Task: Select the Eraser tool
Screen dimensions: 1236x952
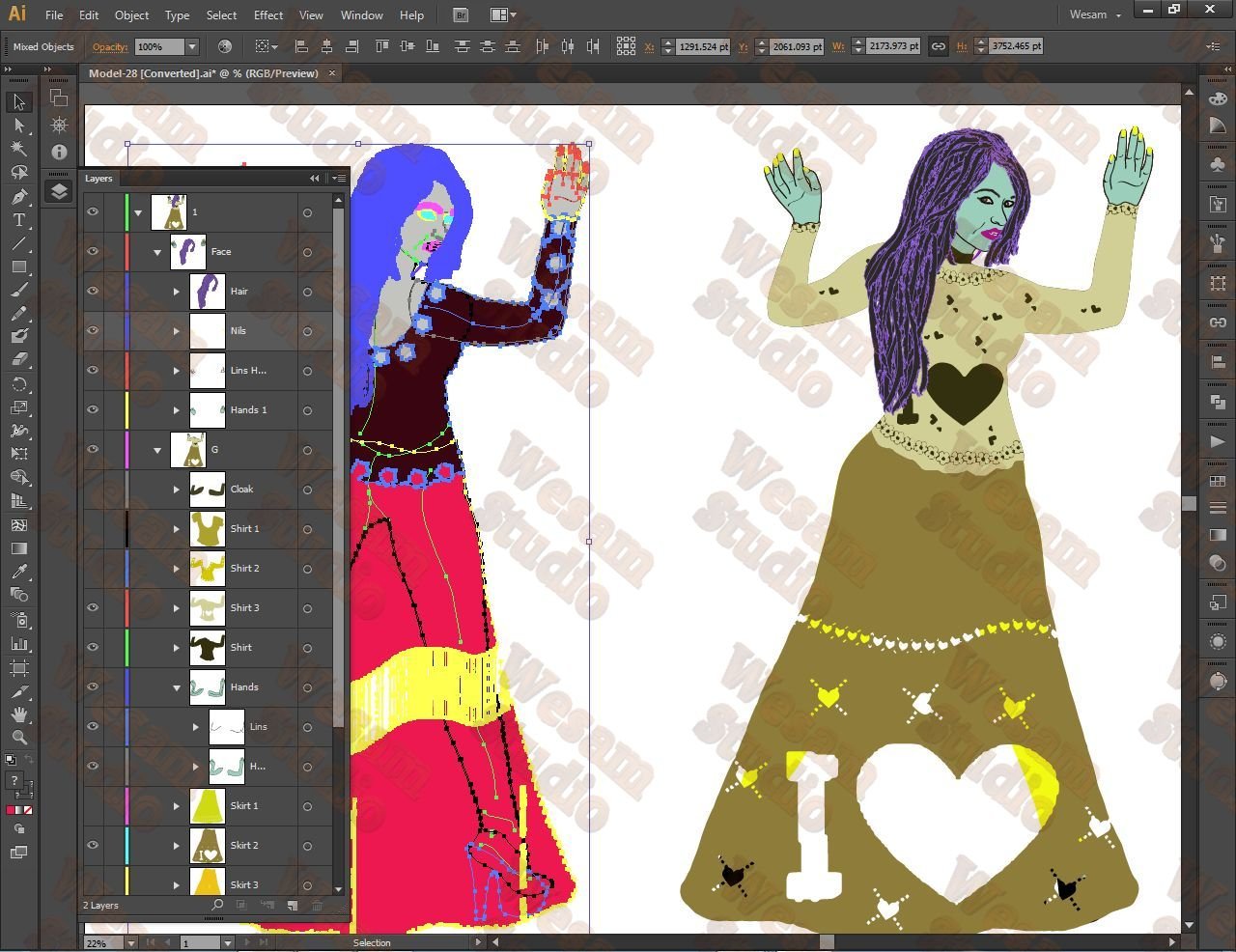Action: pyautogui.click(x=19, y=360)
